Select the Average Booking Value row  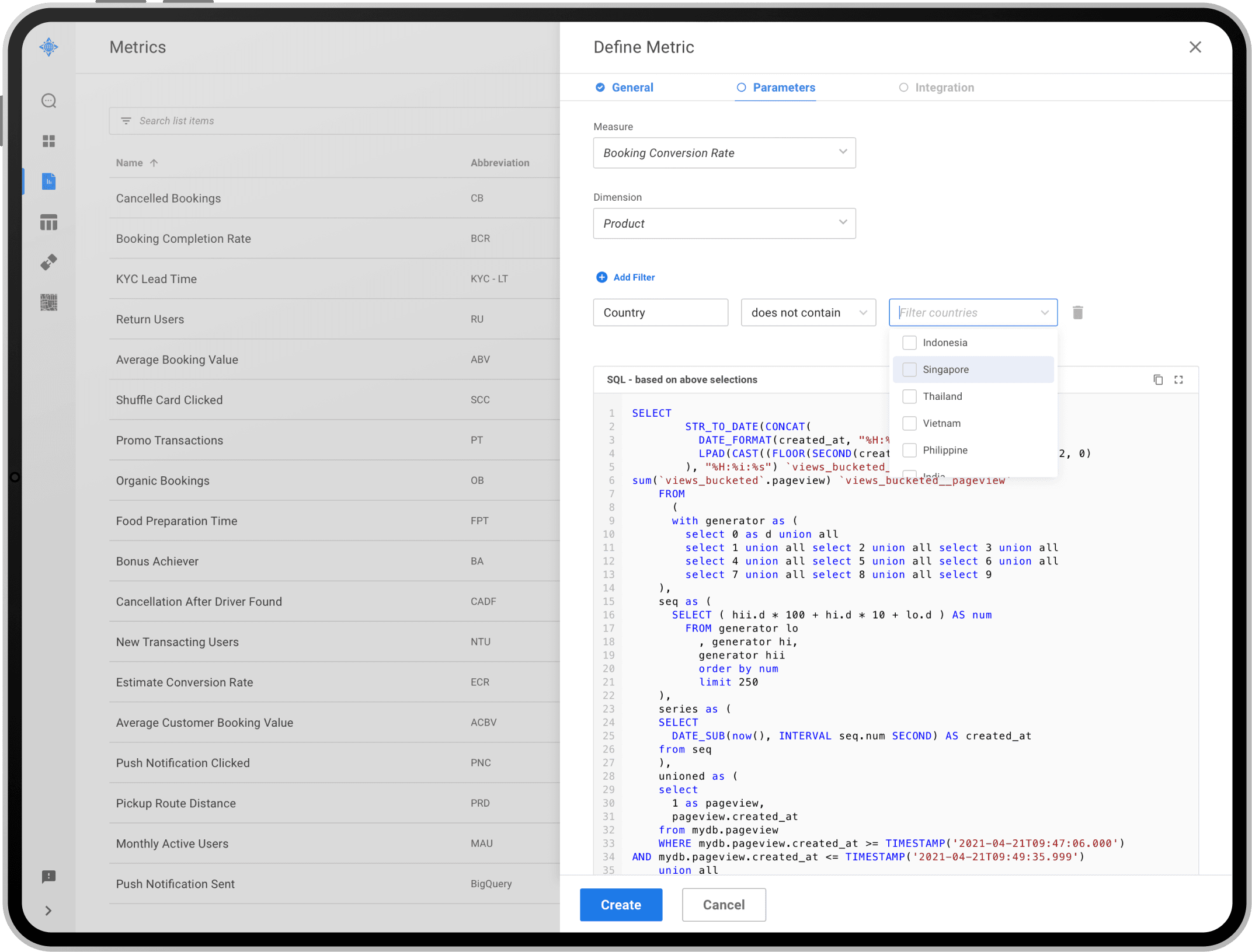[334, 360]
